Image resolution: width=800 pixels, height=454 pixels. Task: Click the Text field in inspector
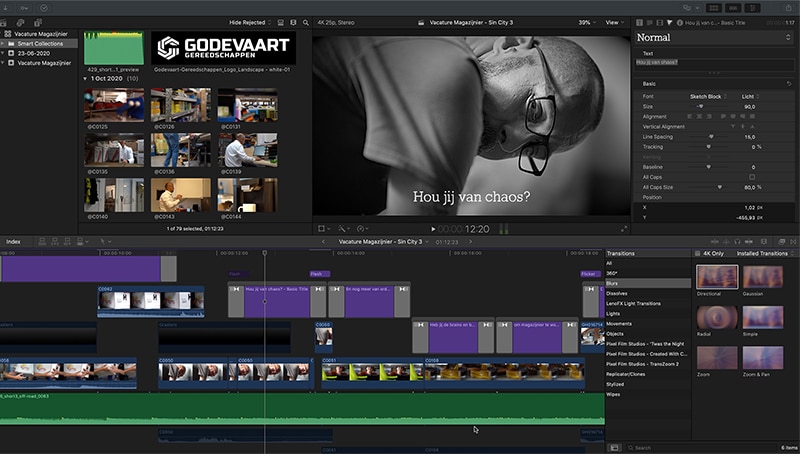coord(713,65)
